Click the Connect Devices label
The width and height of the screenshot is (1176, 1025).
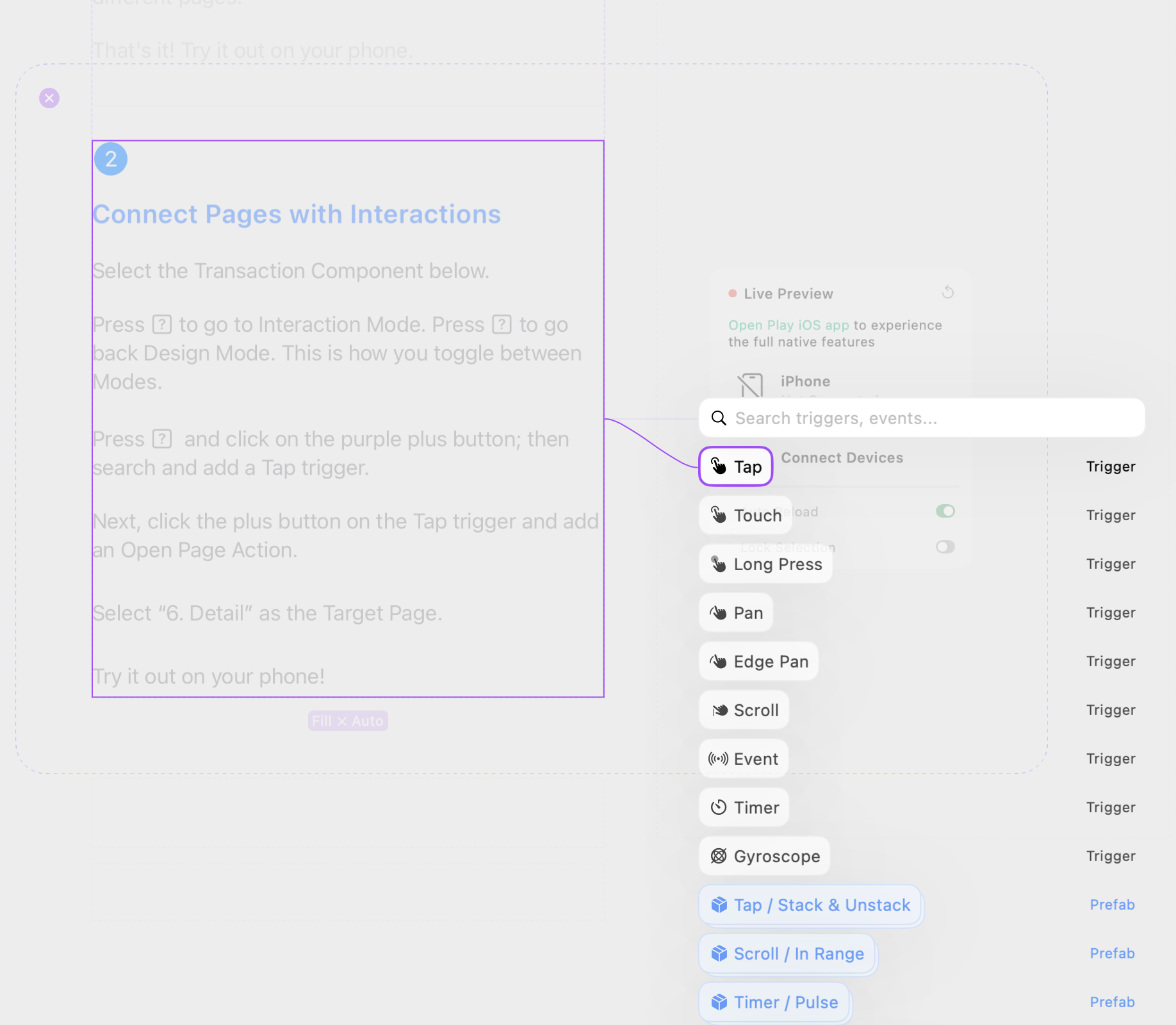click(x=842, y=457)
